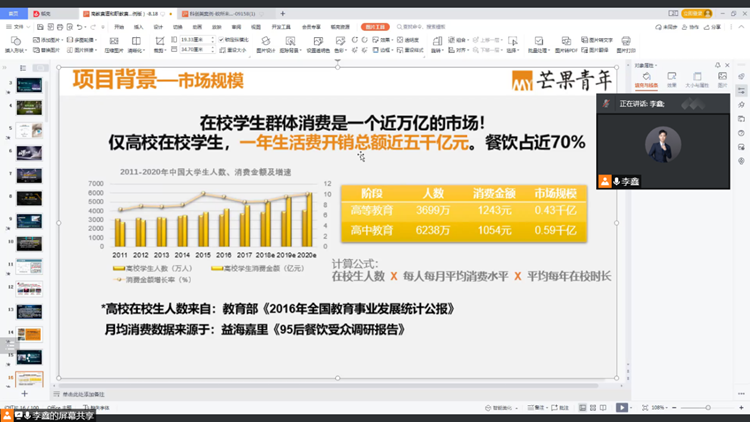750x422 pixels.
Task: Click the Not Synced (未同步) button
Action: 666,27
